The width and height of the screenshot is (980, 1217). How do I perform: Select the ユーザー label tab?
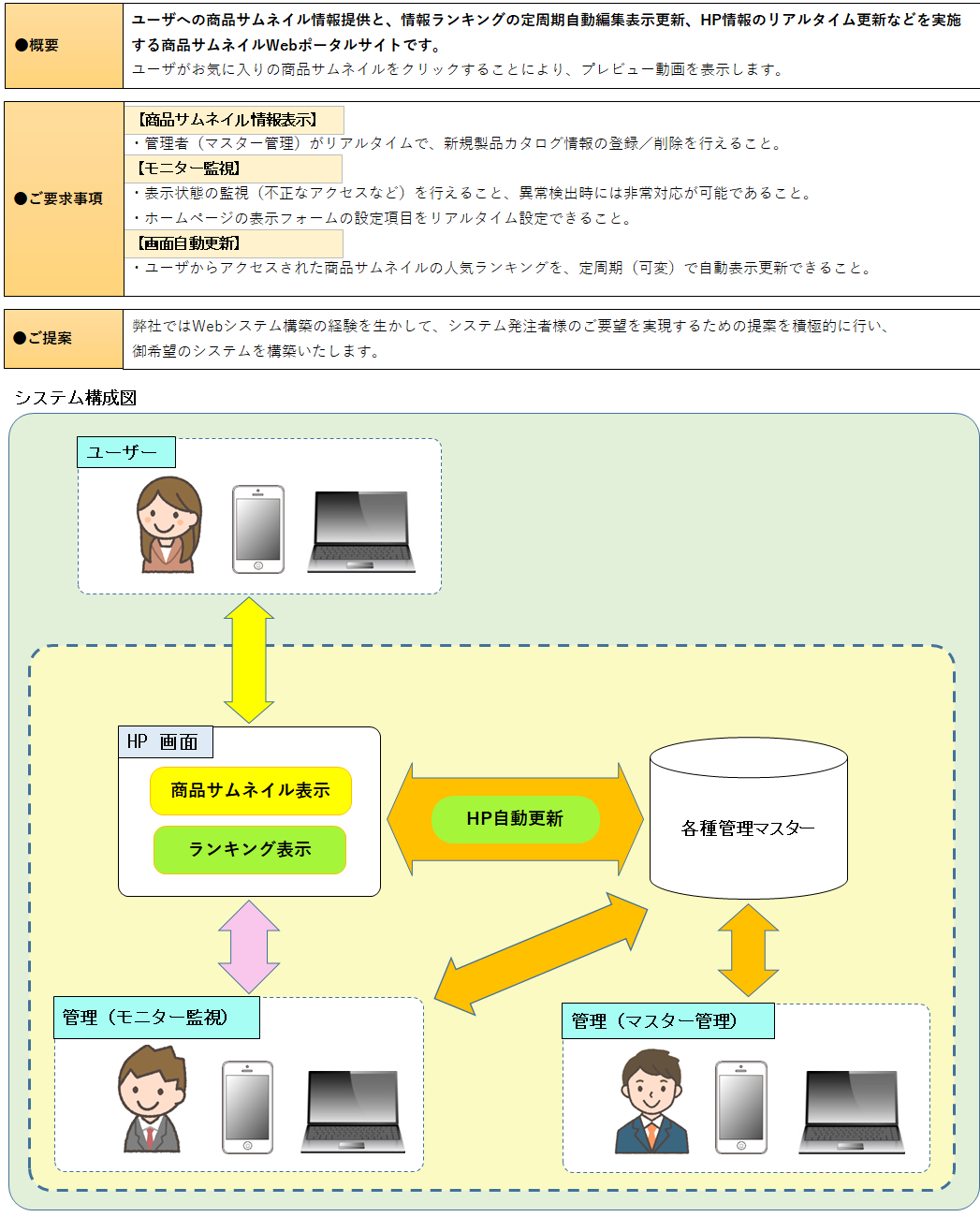coord(125,452)
